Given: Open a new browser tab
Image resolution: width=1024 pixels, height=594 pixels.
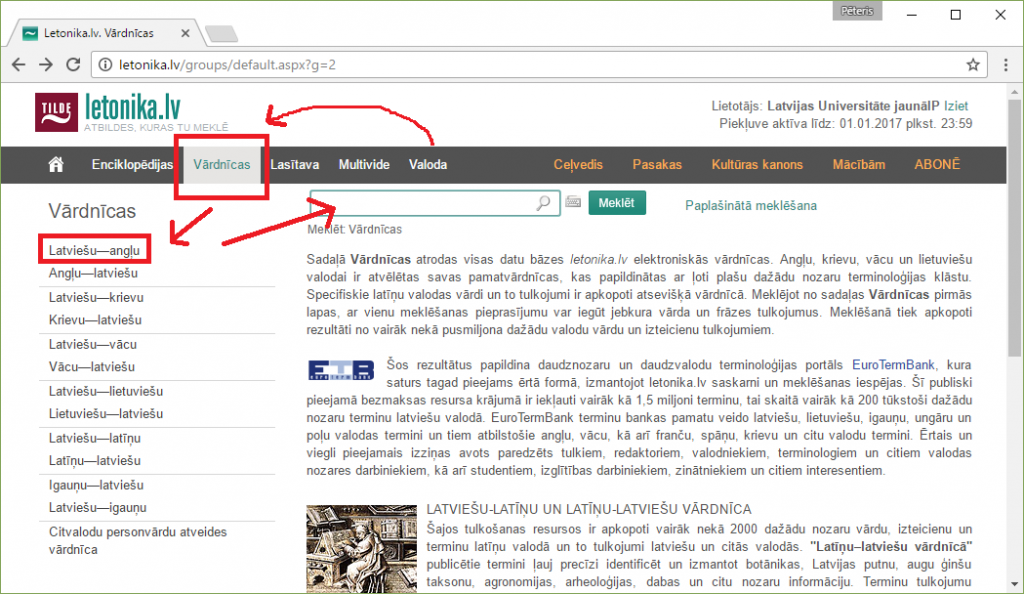Looking at the screenshot, I should tap(221, 33).
